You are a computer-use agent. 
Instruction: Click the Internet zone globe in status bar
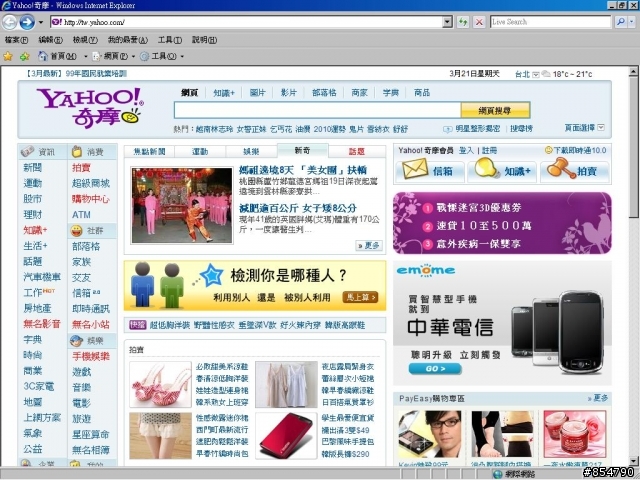(x=498, y=474)
